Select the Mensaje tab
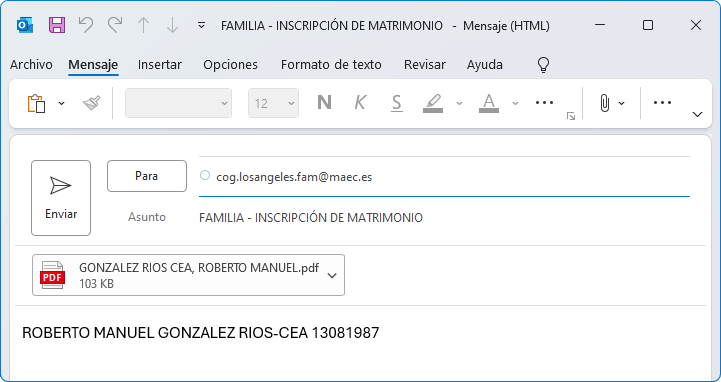721x382 pixels. click(x=93, y=64)
